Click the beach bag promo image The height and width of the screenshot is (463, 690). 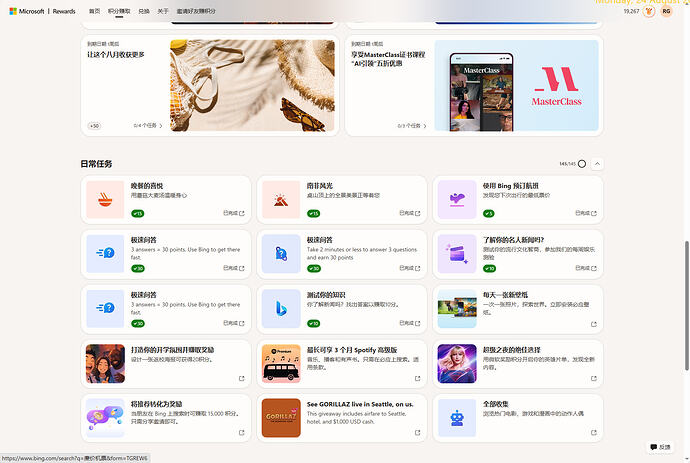tap(252, 85)
